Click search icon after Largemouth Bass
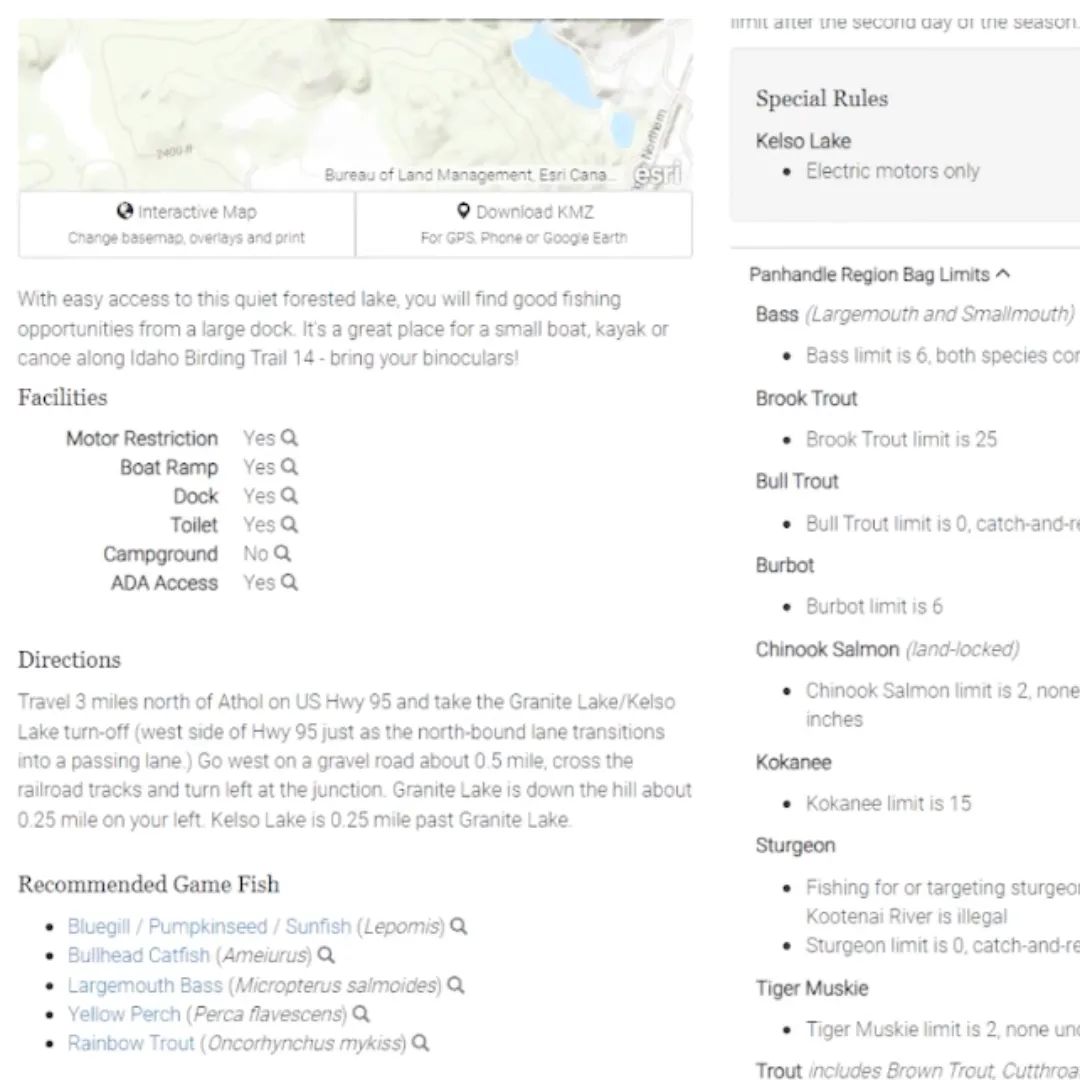This screenshot has height=1080, width=1080. coord(456,986)
